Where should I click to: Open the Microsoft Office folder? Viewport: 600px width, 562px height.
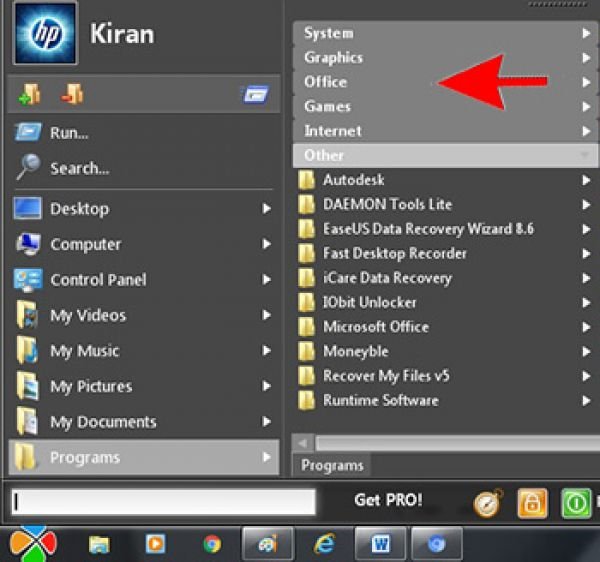[x=445, y=327]
